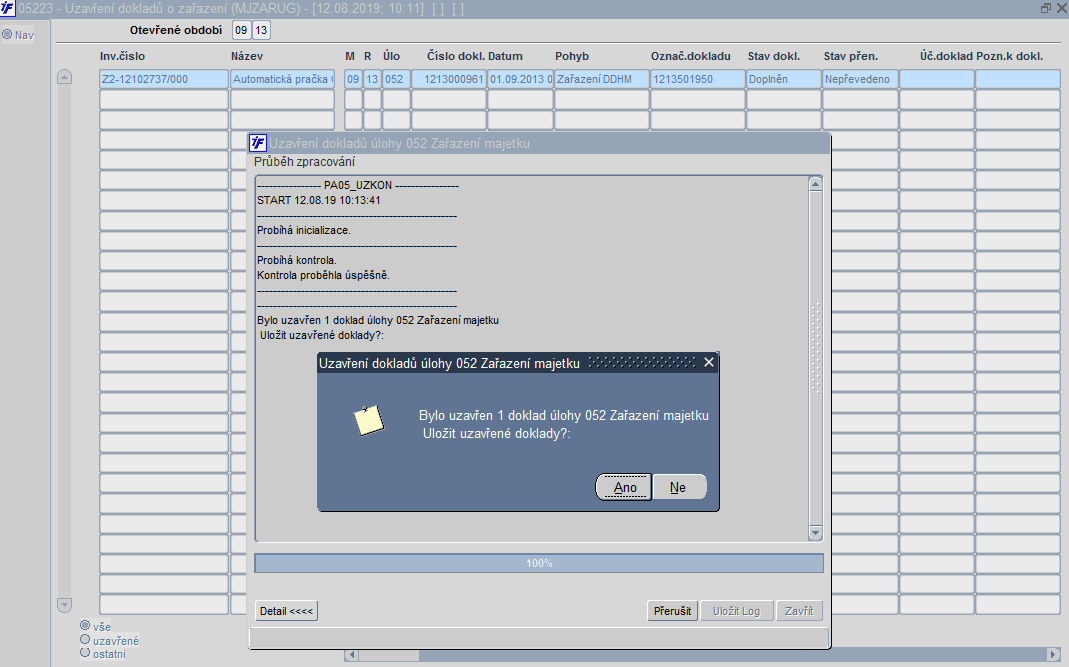Click the down arrow of record list scrollbar
The height and width of the screenshot is (667, 1069).
(x=64, y=604)
